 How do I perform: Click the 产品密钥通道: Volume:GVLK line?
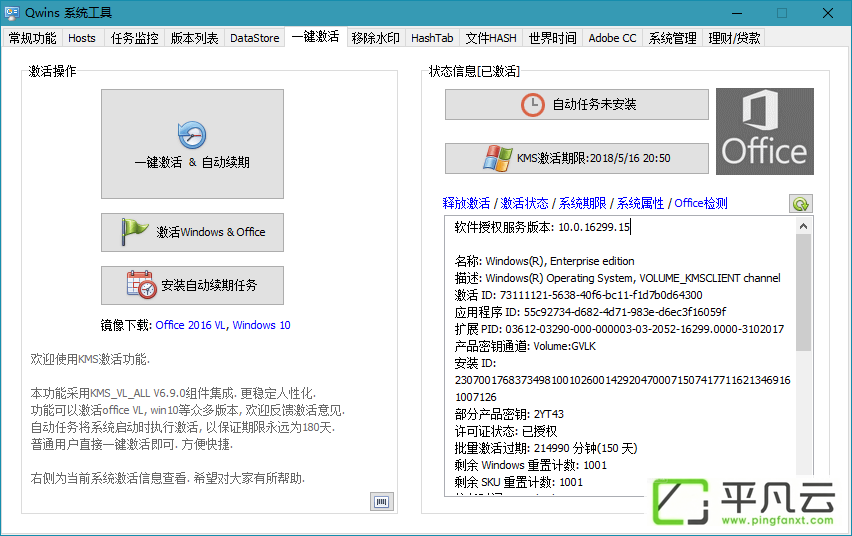point(525,346)
